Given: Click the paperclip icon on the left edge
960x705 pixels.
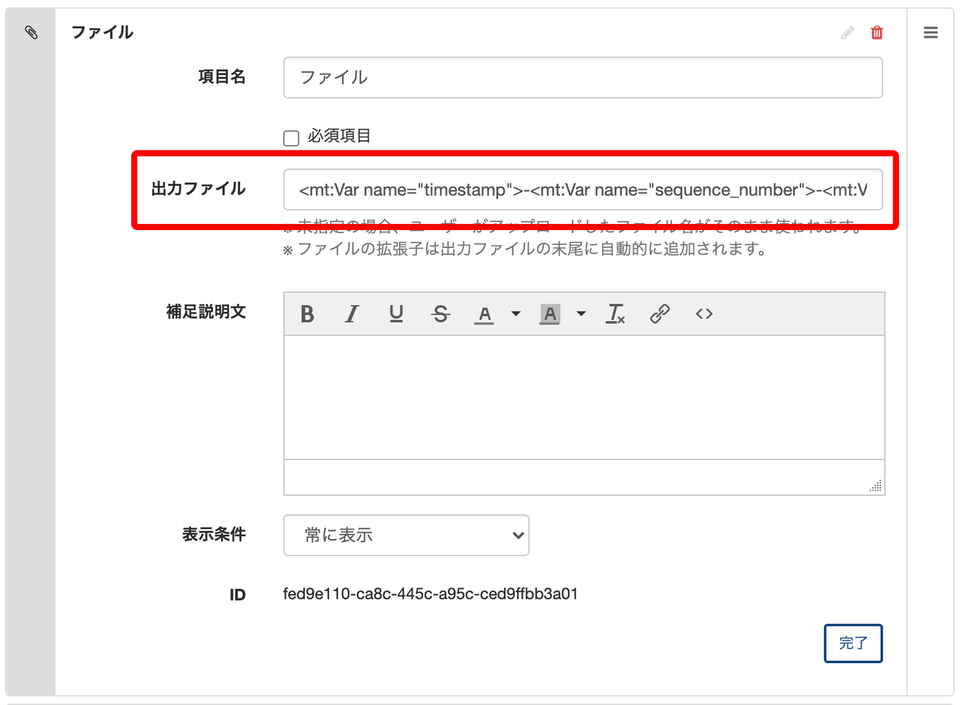Looking at the screenshot, I should pos(30,32).
